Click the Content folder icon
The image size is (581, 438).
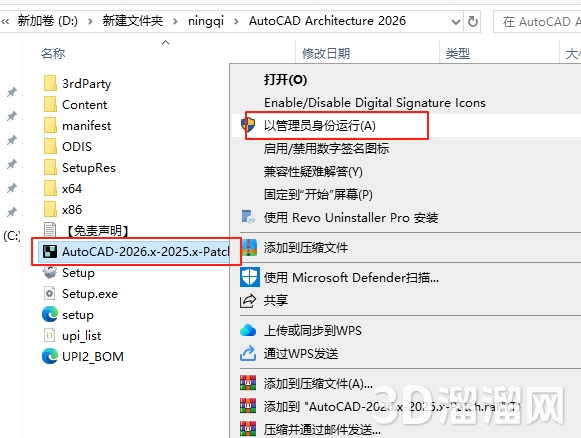pyautogui.click(x=50, y=104)
